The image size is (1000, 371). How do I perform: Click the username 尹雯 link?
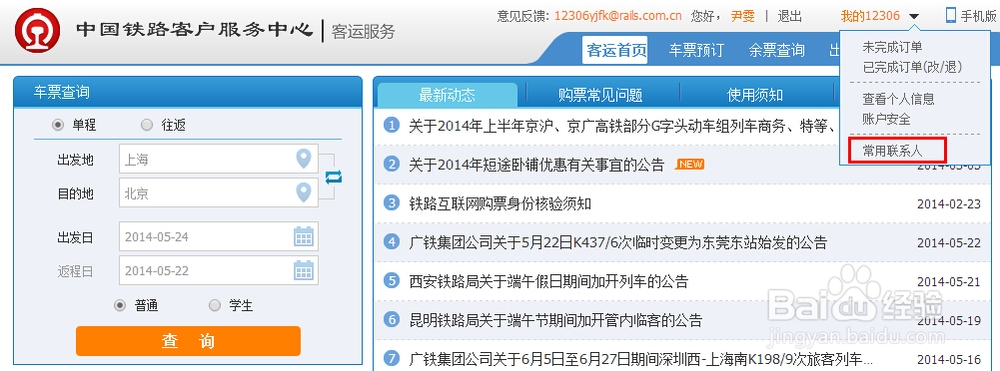(x=742, y=16)
